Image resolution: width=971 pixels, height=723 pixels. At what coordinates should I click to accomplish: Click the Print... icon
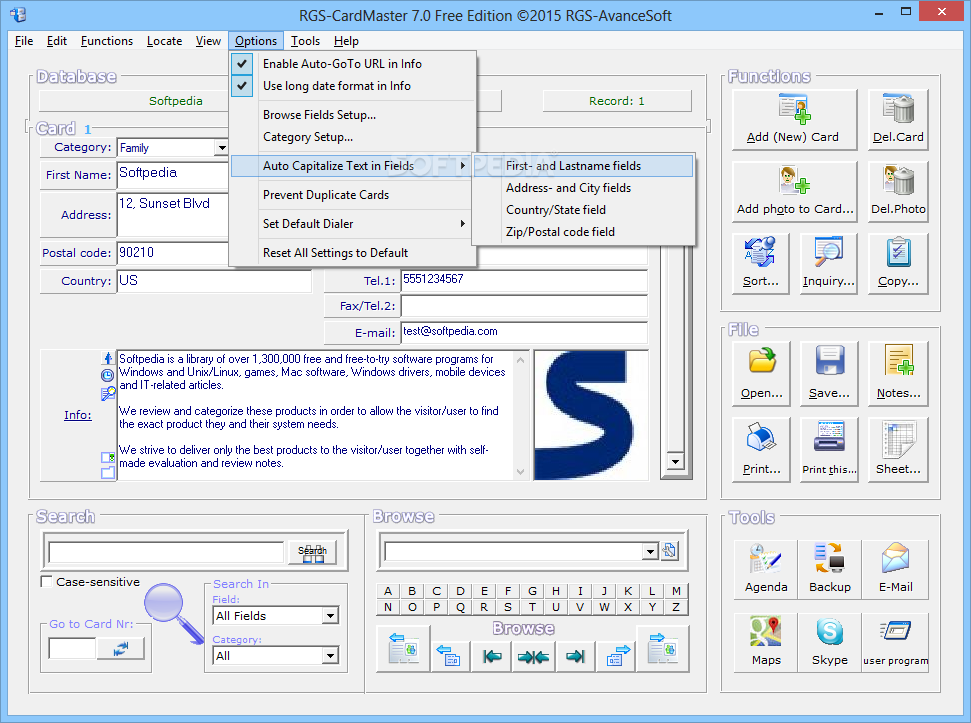pos(761,449)
